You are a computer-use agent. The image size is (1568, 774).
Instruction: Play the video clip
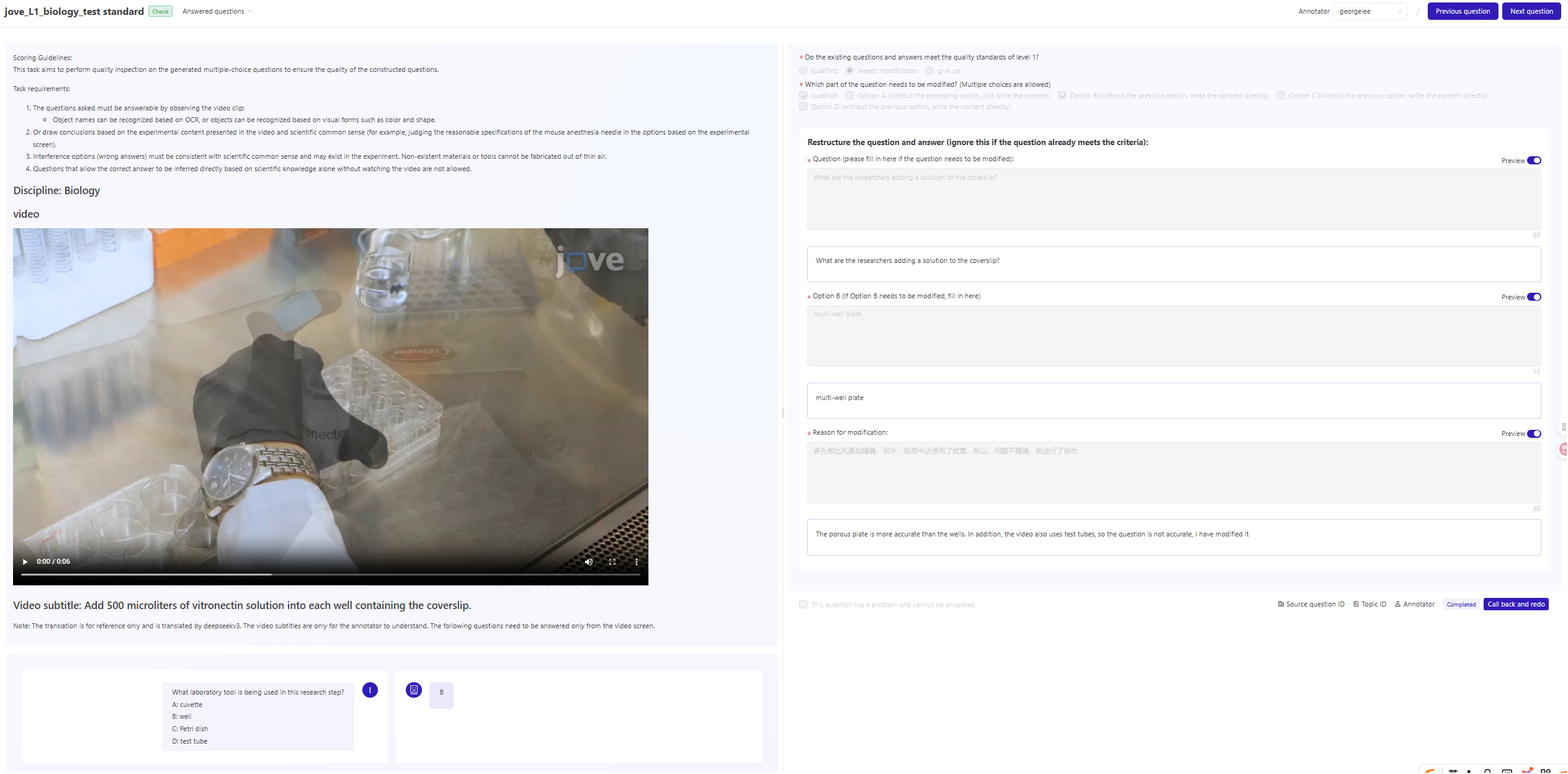(x=25, y=562)
